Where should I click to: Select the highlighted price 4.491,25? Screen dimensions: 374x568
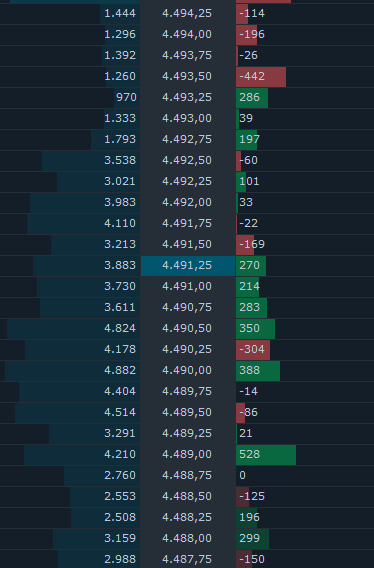(x=187, y=266)
